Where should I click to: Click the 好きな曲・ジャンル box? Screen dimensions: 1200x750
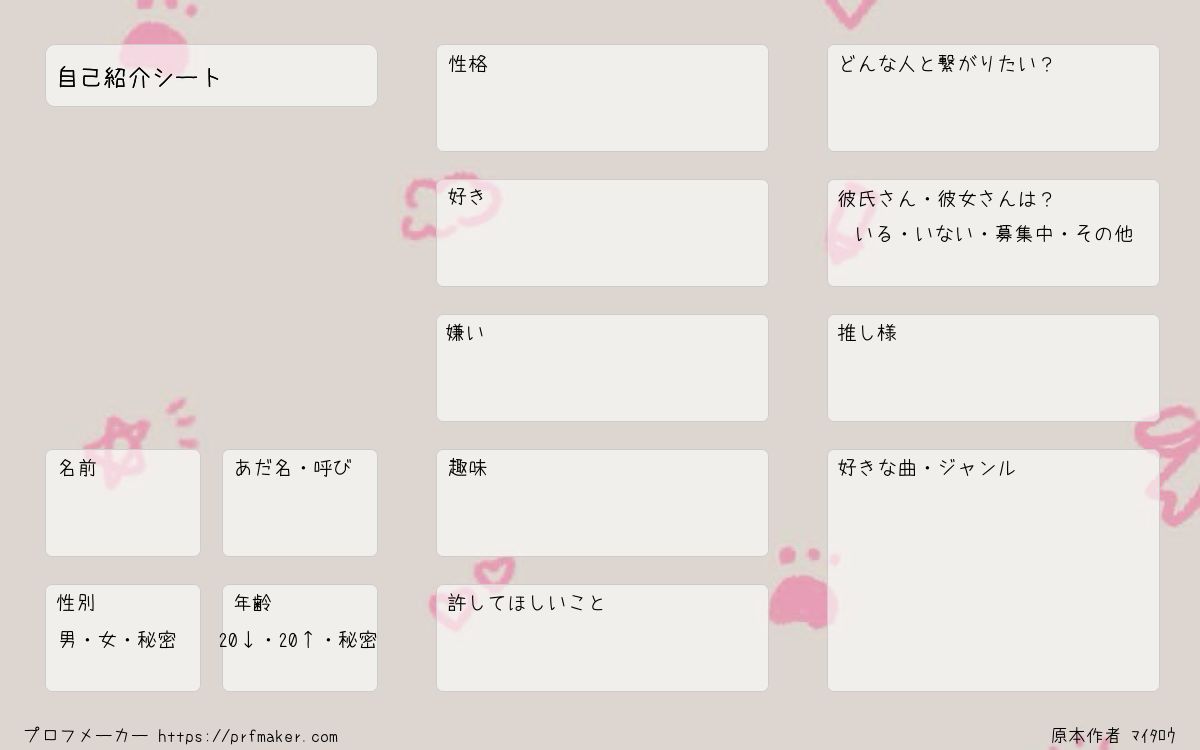pyautogui.click(x=993, y=570)
